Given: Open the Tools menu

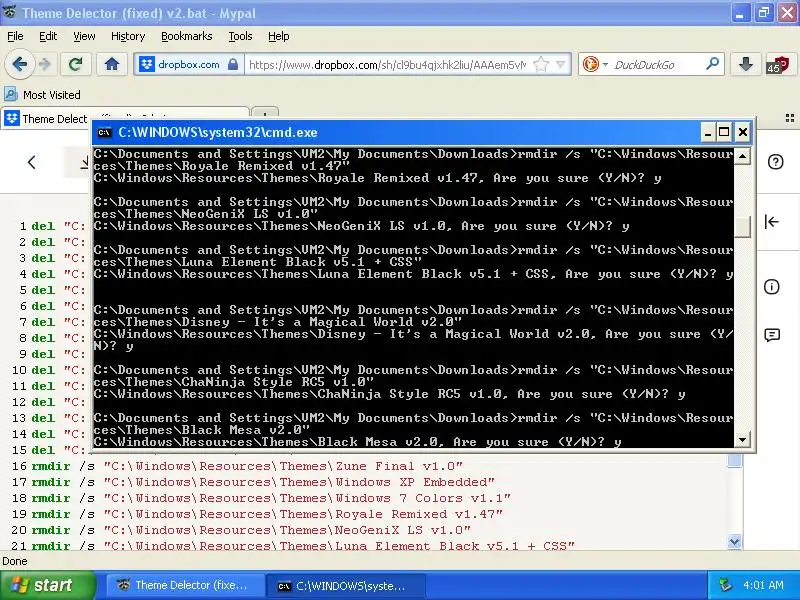Looking at the screenshot, I should (x=240, y=36).
